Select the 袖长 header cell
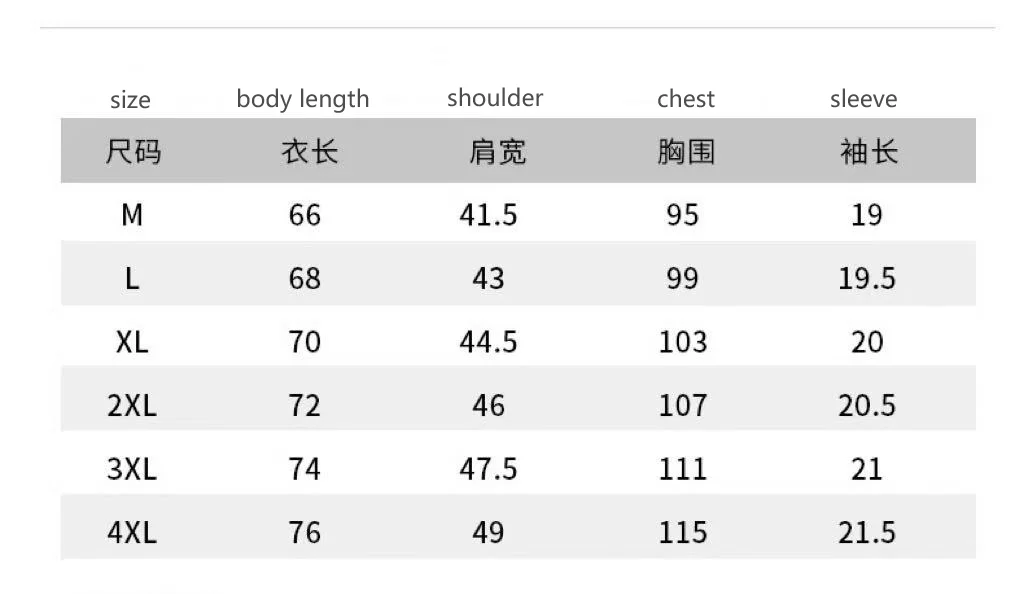1024x594 pixels. [x=869, y=152]
